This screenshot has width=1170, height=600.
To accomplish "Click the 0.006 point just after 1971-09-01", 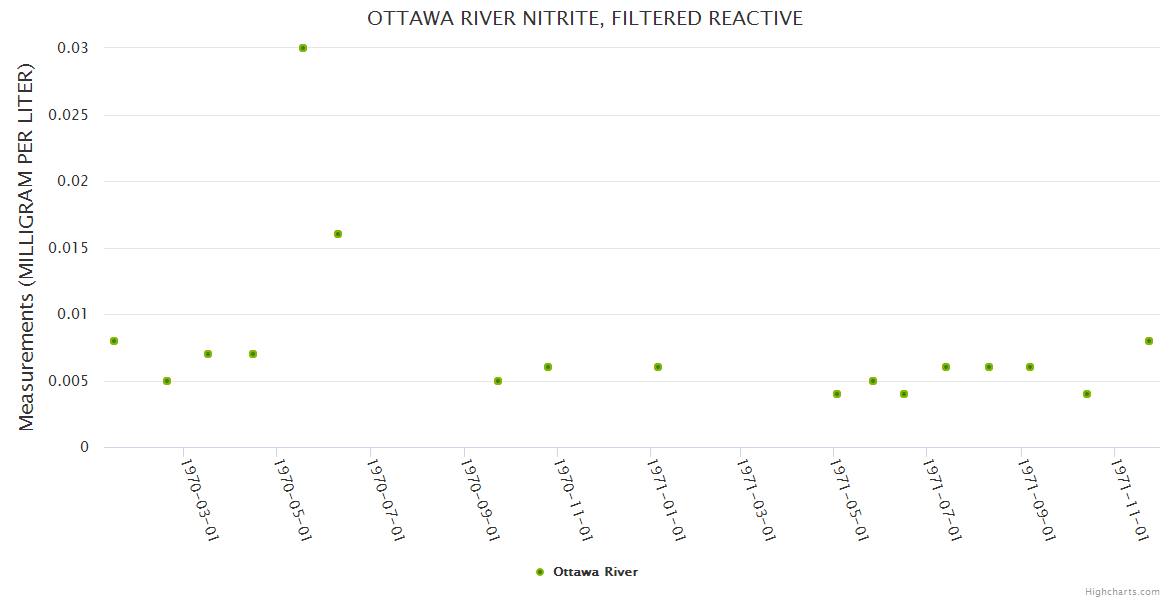I will [x=1030, y=367].
